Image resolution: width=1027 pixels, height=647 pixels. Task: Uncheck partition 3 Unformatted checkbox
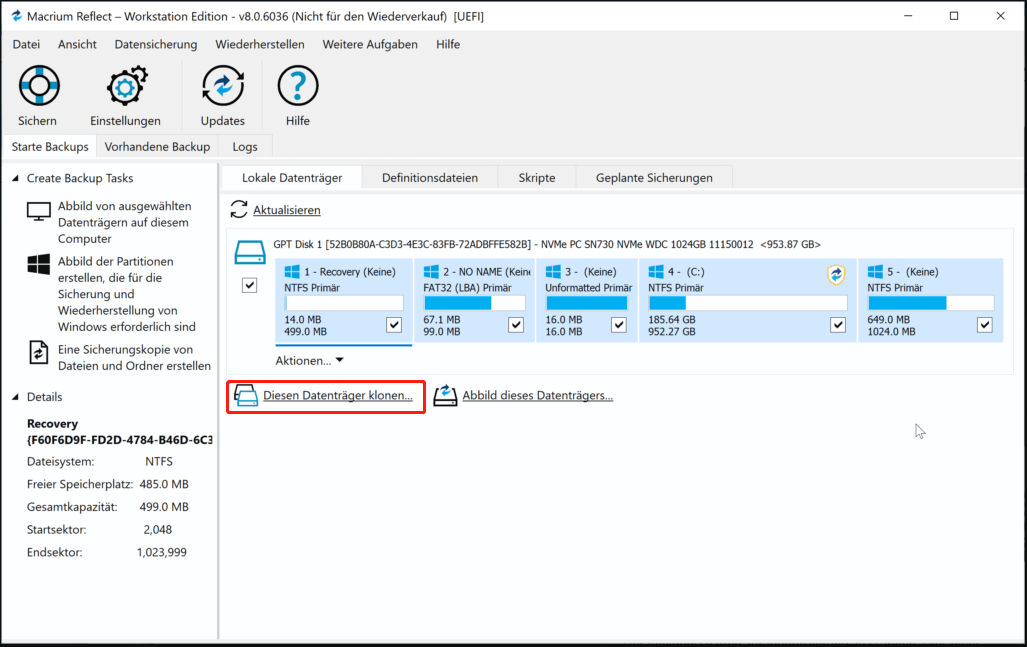619,325
